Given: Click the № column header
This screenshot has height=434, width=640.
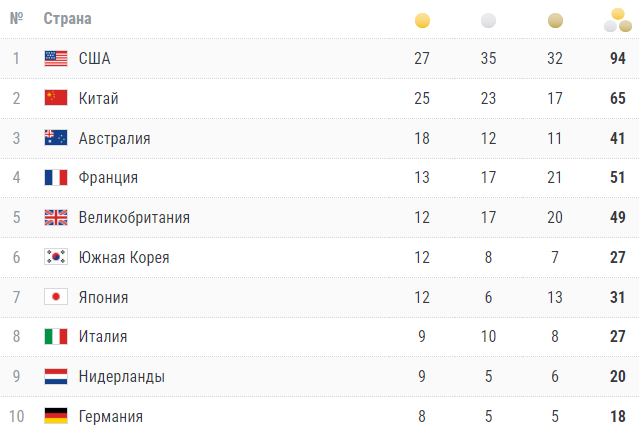Looking at the screenshot, I should 16,19.
